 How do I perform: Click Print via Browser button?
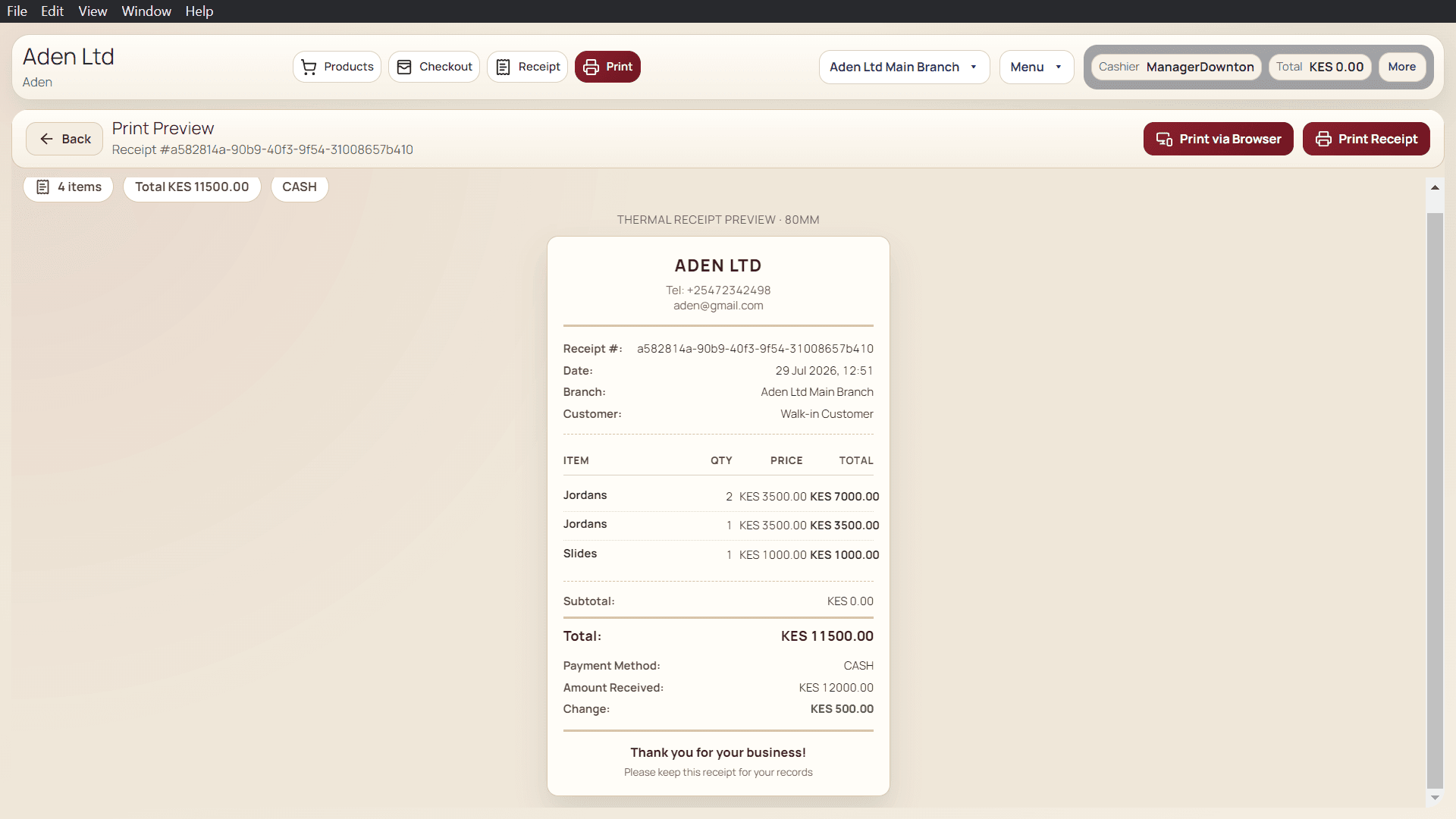click(1218, 139)
